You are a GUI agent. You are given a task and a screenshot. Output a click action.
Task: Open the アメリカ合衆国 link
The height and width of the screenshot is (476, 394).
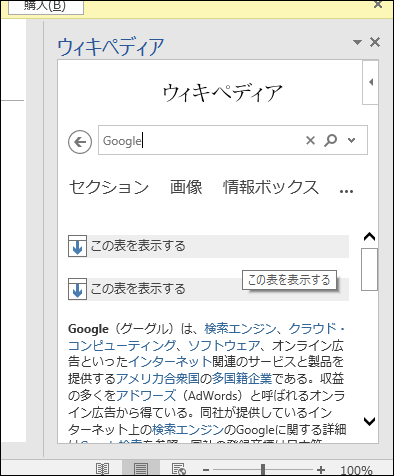158,379
